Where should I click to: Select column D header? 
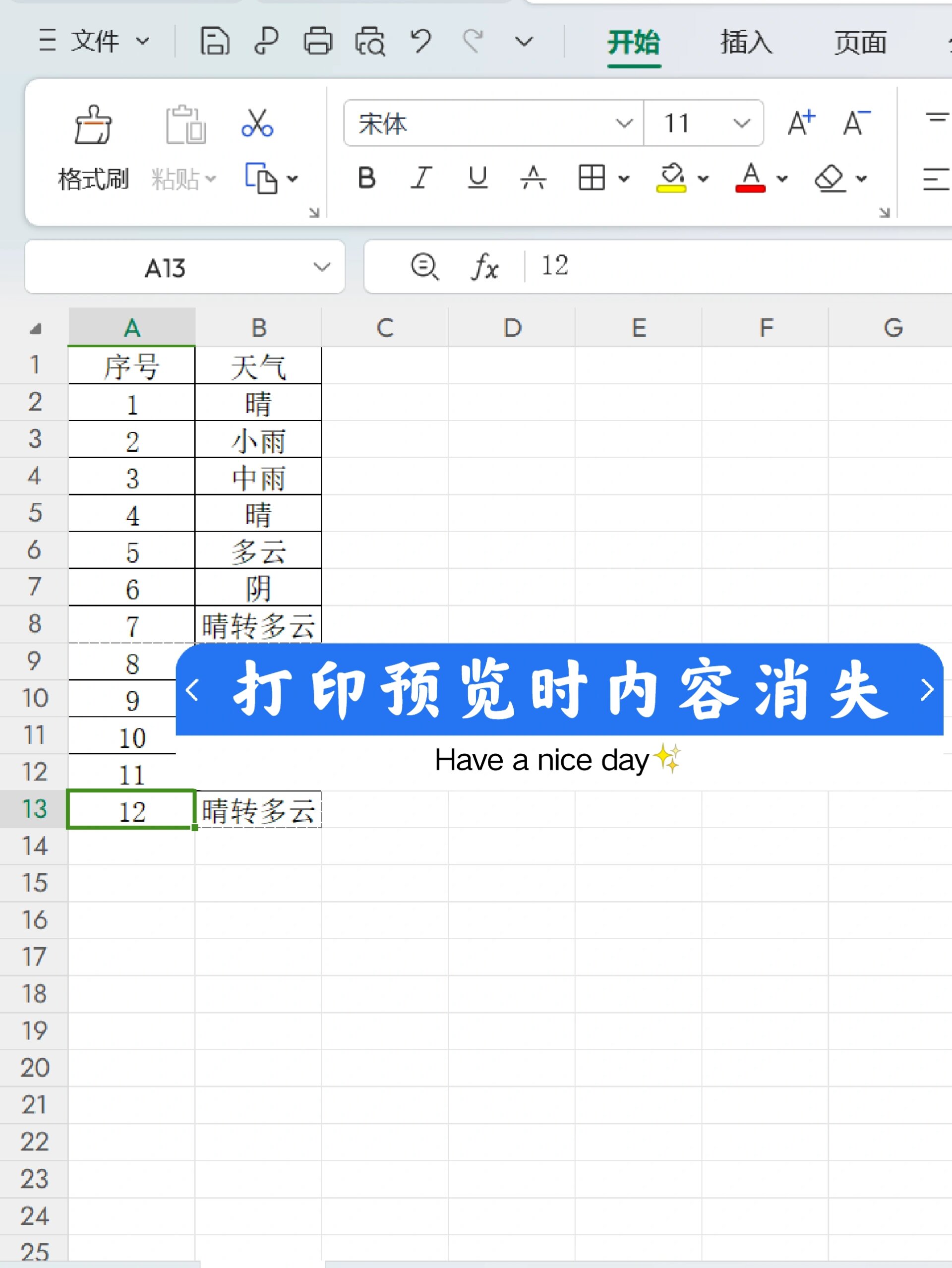coord(512,327)
